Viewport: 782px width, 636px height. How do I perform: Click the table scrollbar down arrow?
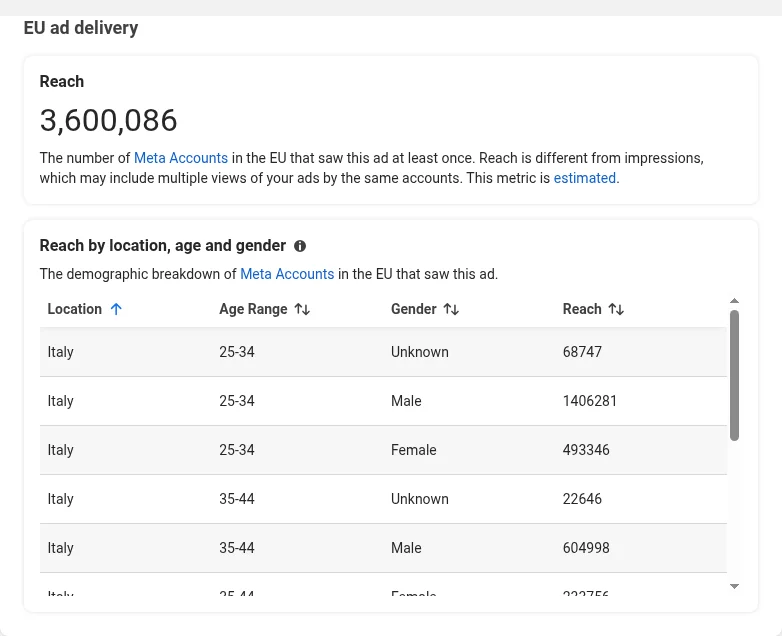point(734,586)
